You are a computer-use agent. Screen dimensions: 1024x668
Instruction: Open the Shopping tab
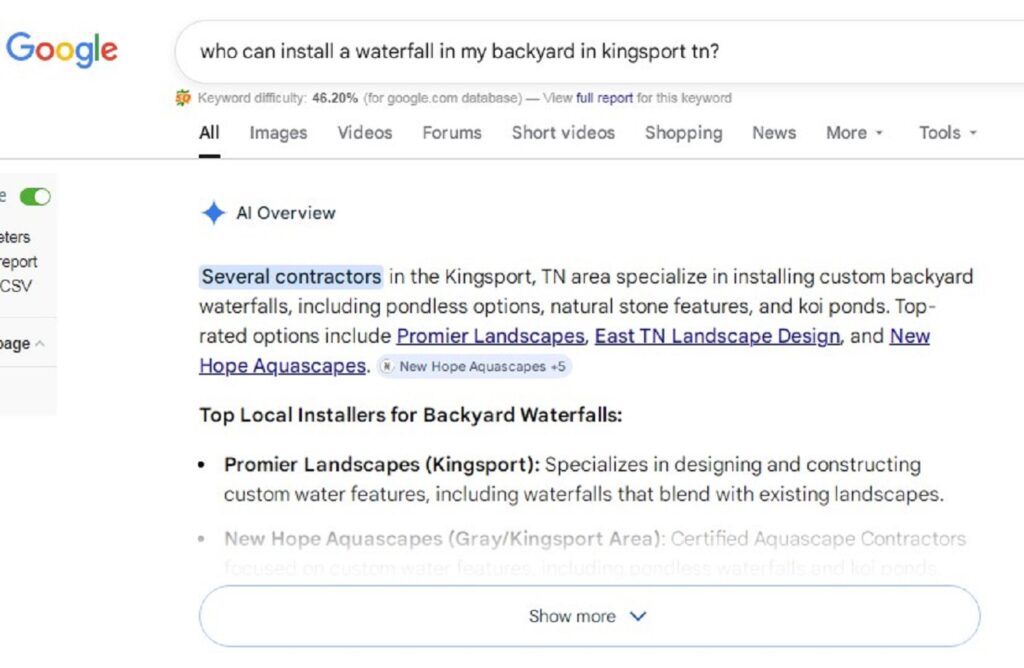click(683, 133)
